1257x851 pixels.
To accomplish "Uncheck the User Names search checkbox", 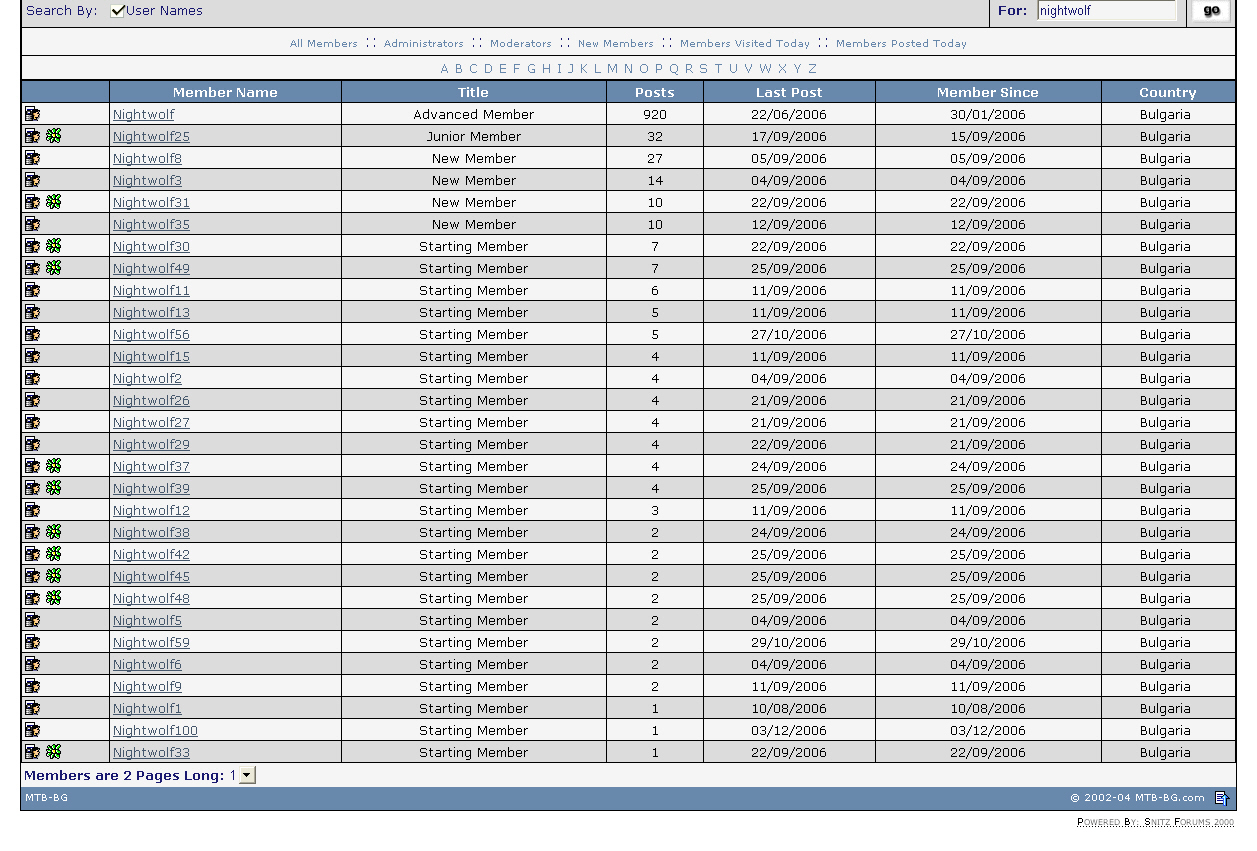I will (118, 11).
